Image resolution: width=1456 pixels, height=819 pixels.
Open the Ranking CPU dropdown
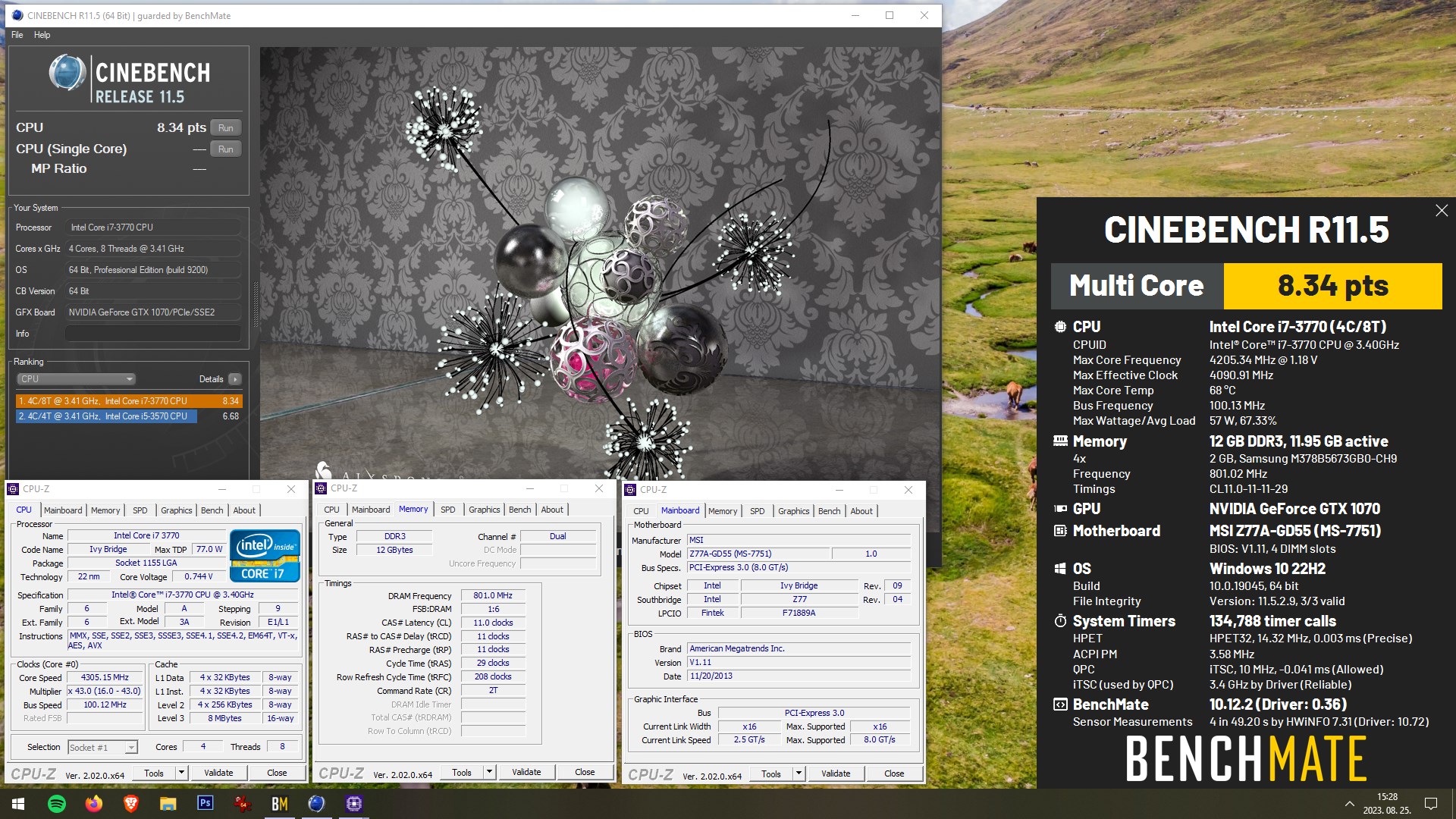pos(76,379)
